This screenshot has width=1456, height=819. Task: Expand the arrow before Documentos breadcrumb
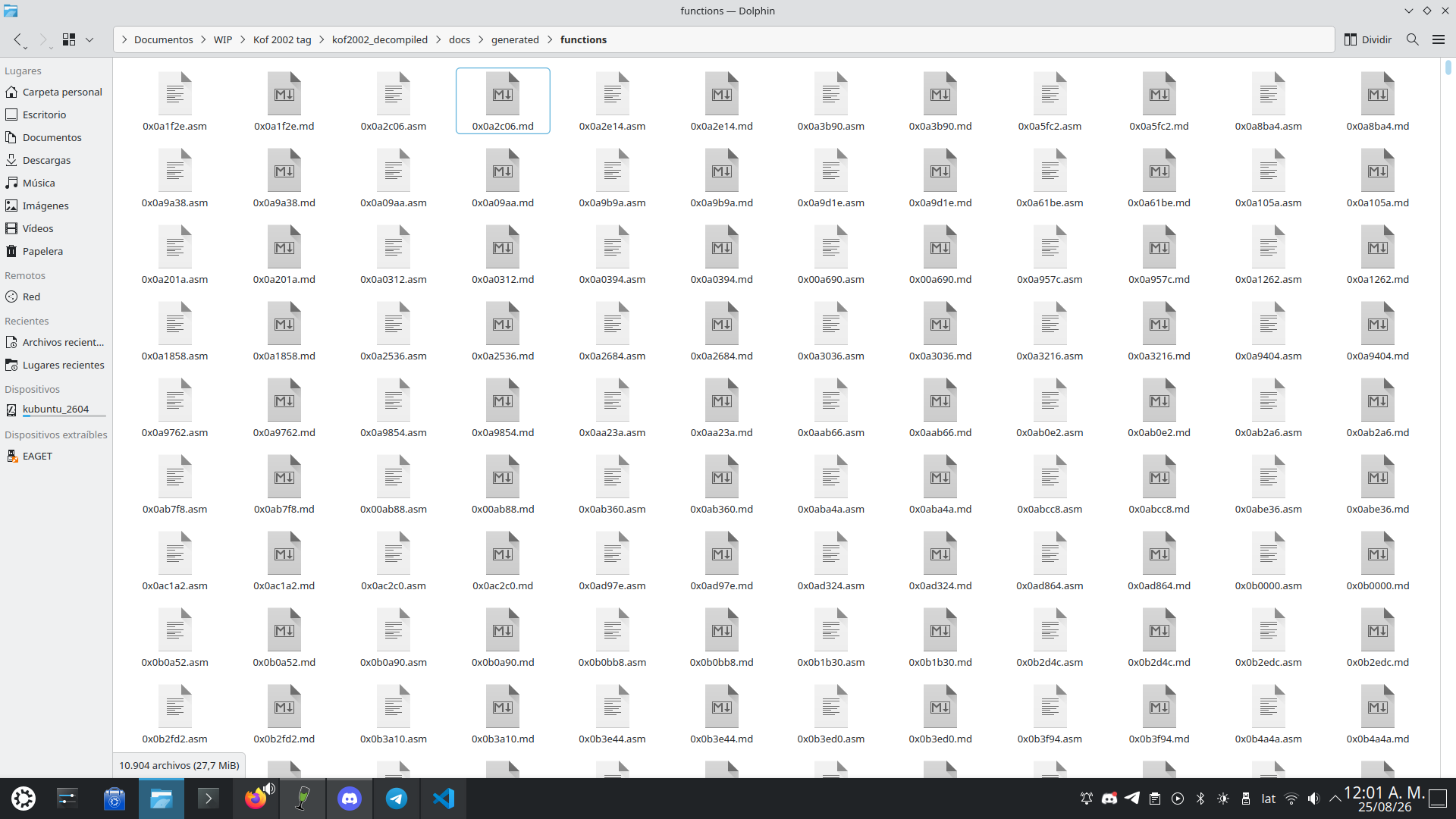(x=124, y=39)
